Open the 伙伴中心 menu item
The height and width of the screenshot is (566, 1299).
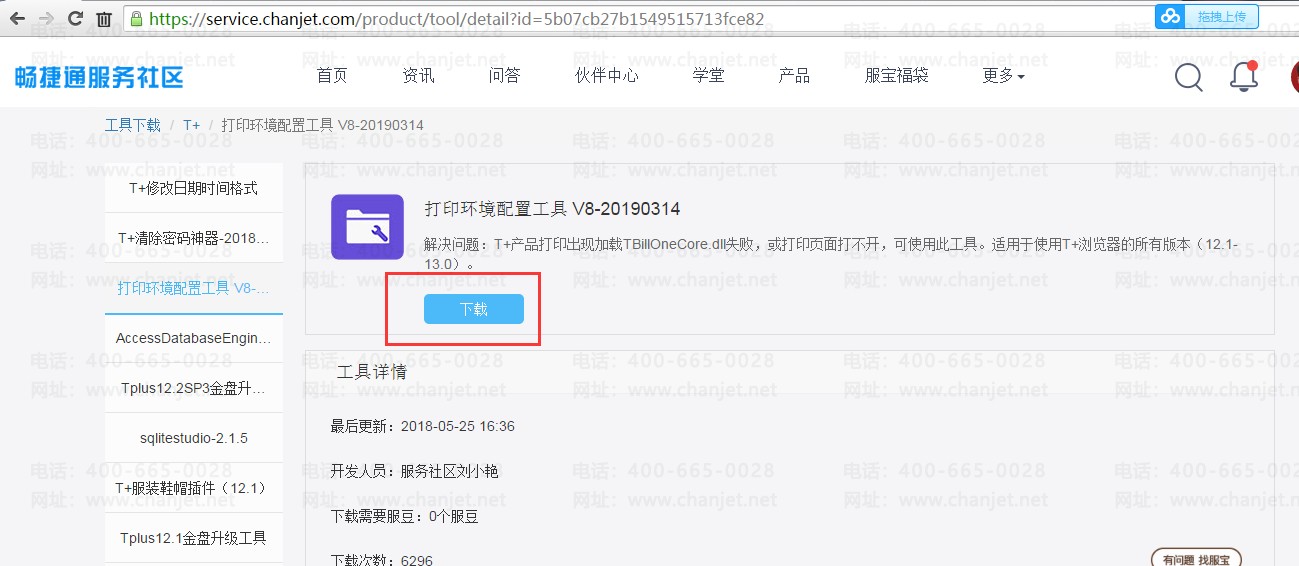click(606, 76)
